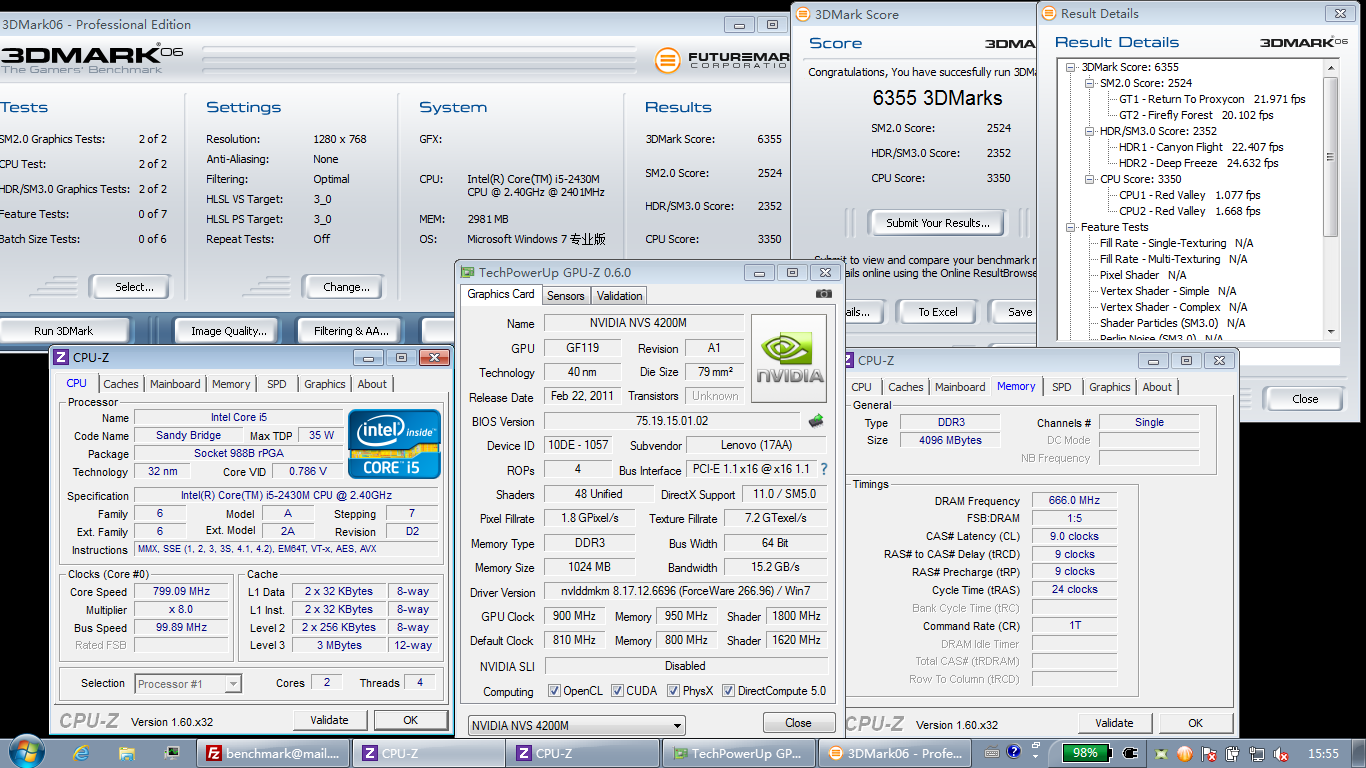The image size is (1366, 768).
Task: Toggle the PhysX checkbox
Action: (x=674, y=691)
